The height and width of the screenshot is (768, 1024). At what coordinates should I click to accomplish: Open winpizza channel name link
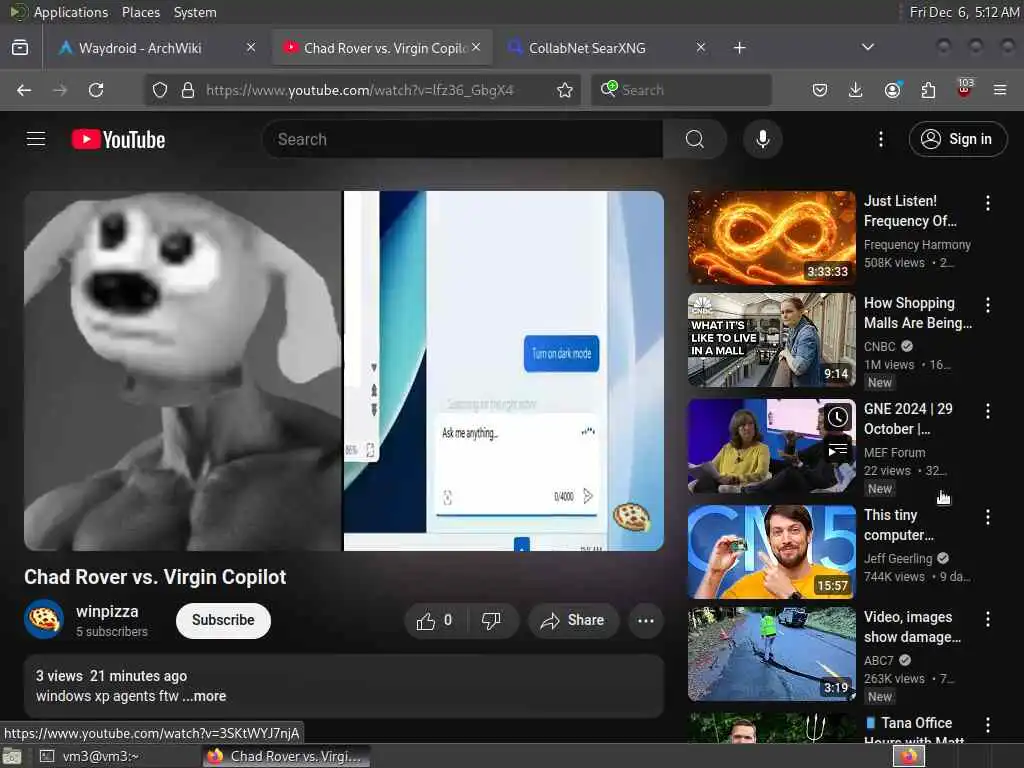point(107,611)
